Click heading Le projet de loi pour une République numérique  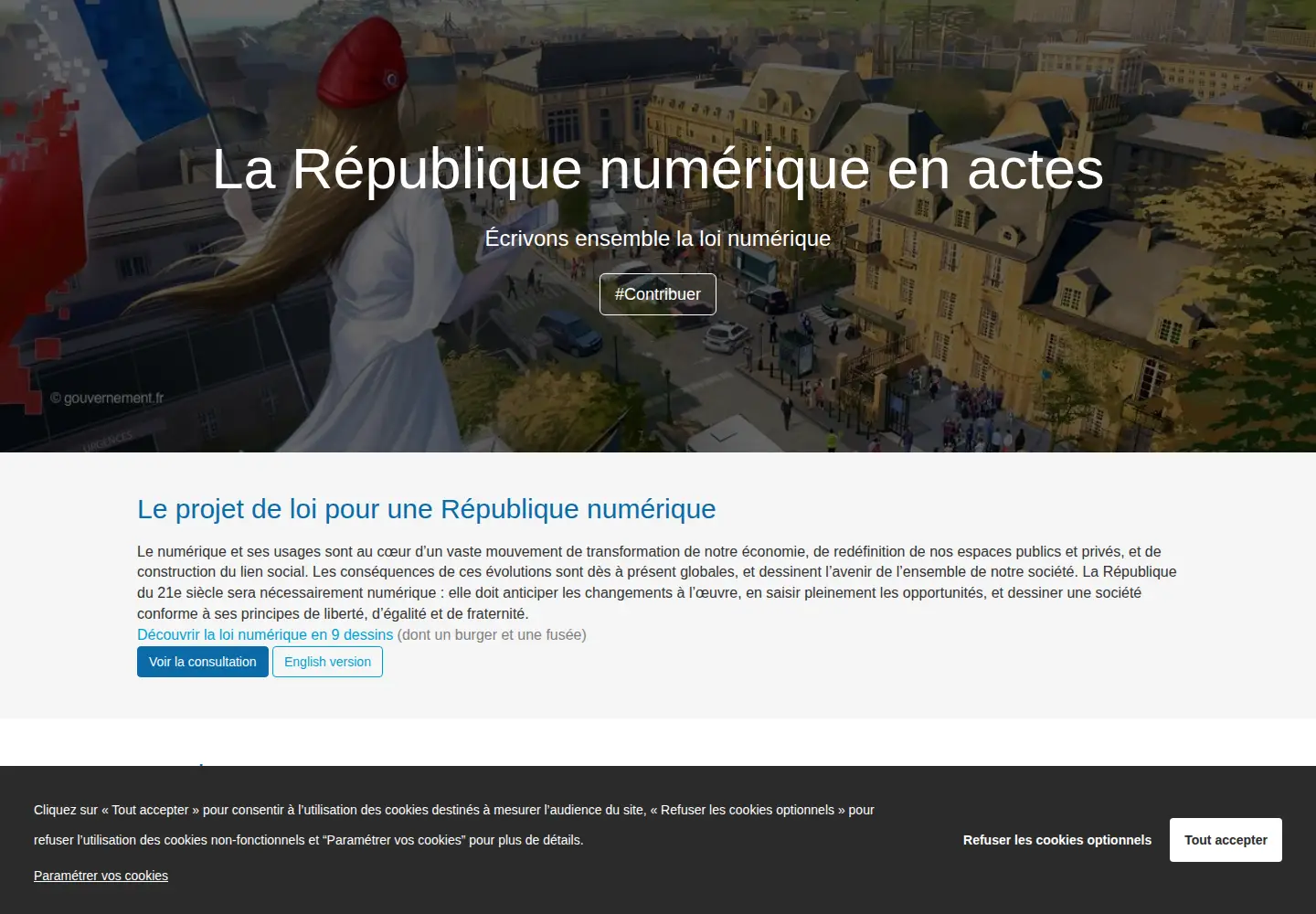pyautogui.click(x=427, y=509)
